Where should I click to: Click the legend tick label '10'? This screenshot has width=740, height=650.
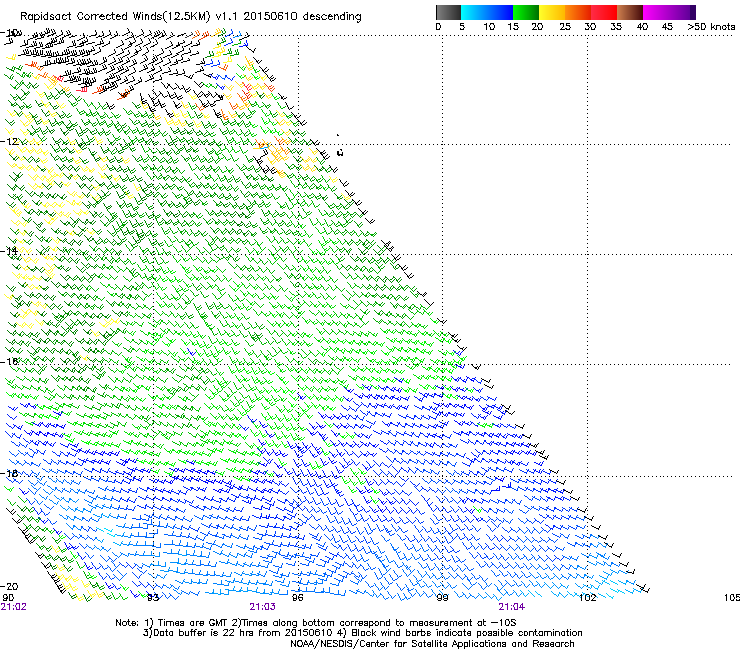[x=489, y=27]
